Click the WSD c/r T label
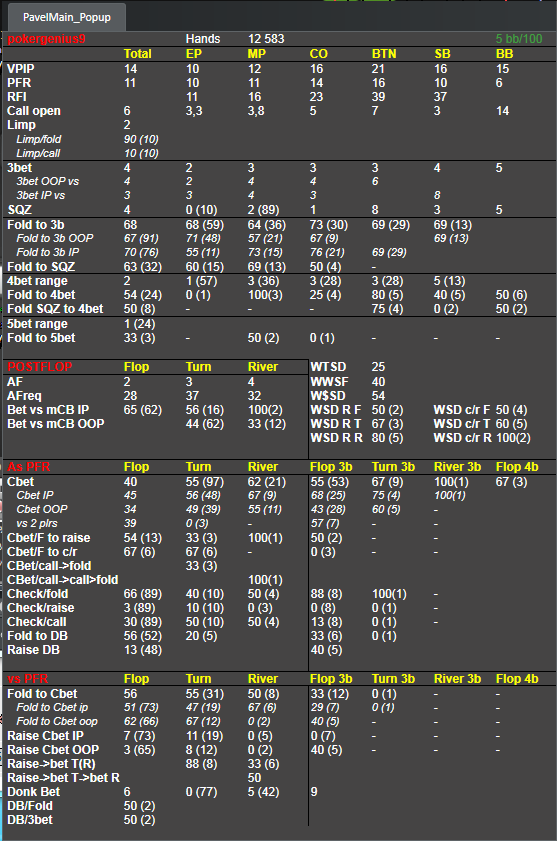This screenshot has width=557, height=841. 461,423
